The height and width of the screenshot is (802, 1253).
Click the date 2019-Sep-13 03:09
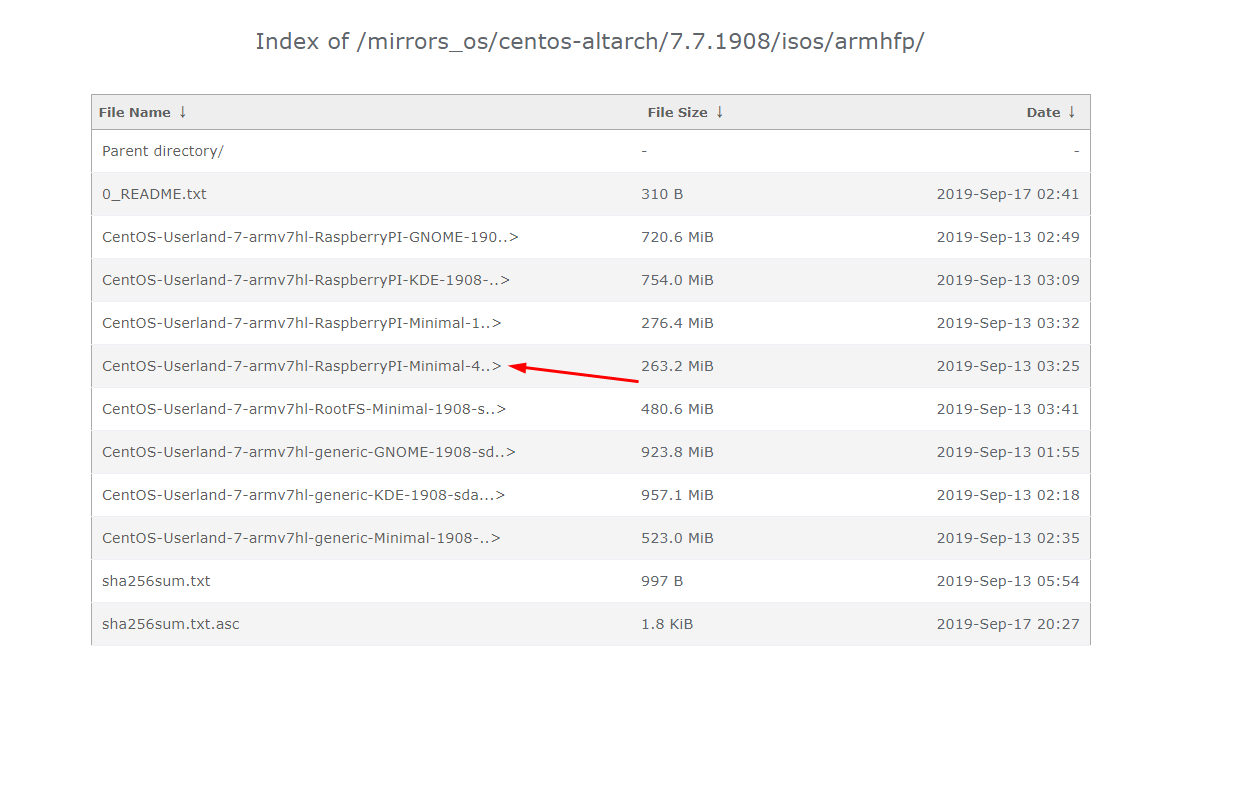pos(1008,280)
